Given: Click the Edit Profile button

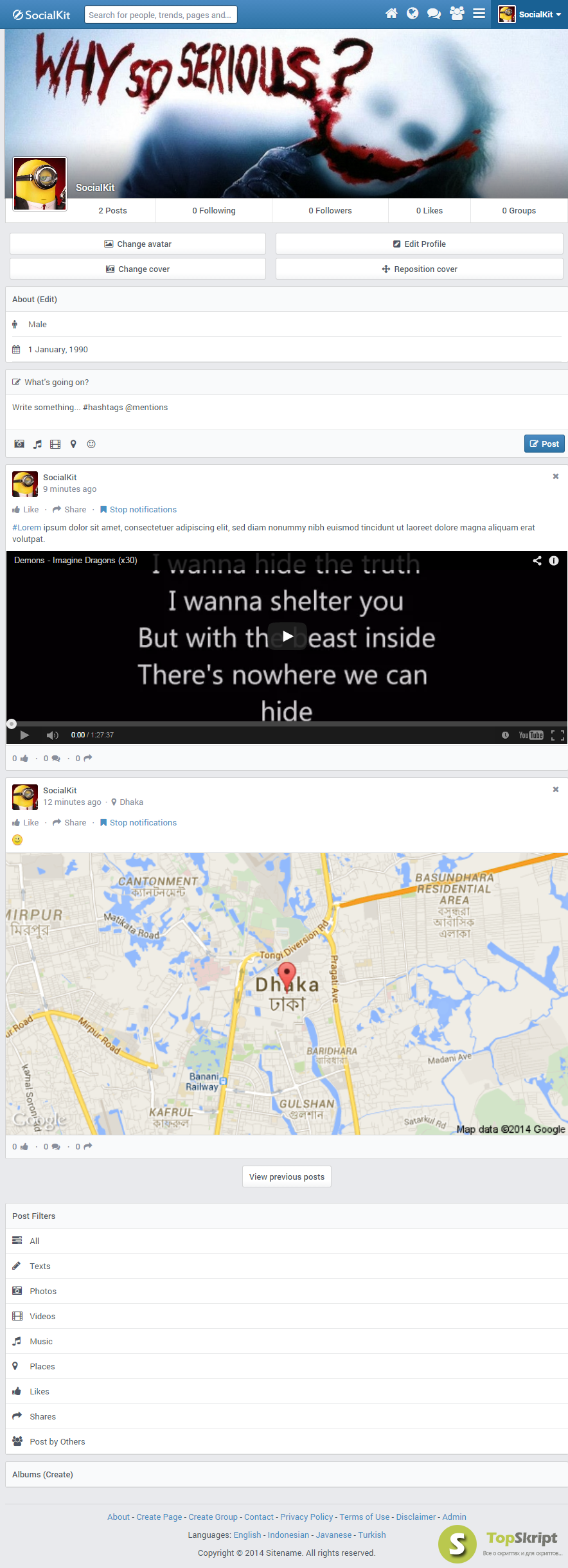Looking at the screenshot, I should [x=420, y=244].
